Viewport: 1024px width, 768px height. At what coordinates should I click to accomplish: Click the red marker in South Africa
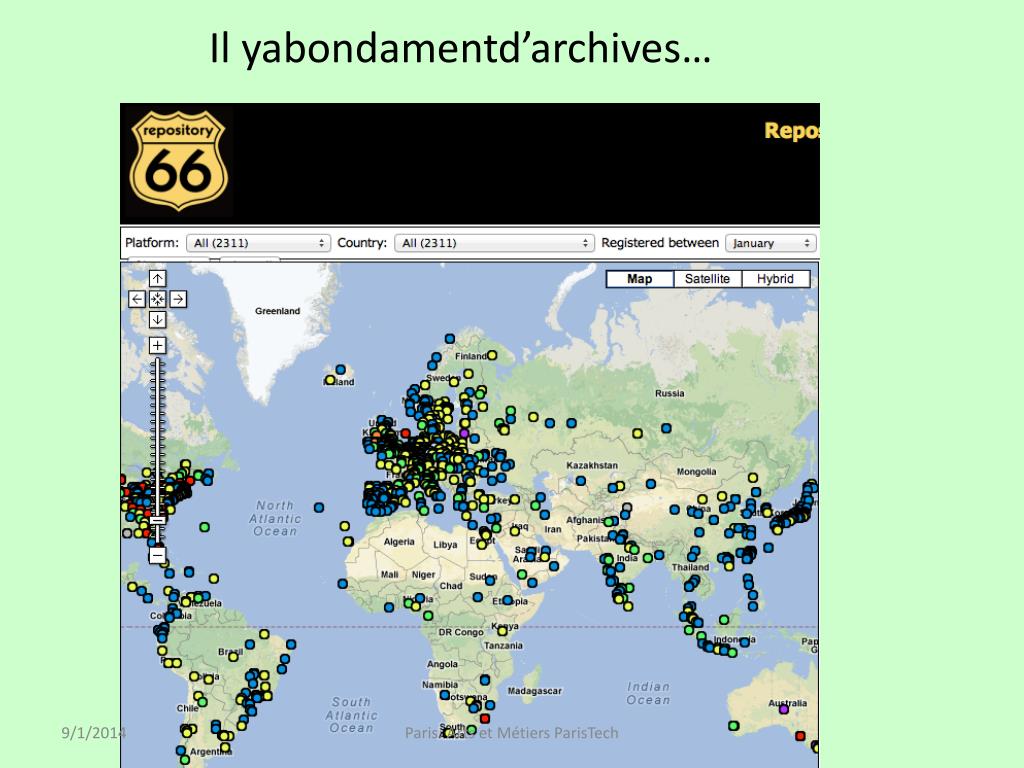[485, 718]
